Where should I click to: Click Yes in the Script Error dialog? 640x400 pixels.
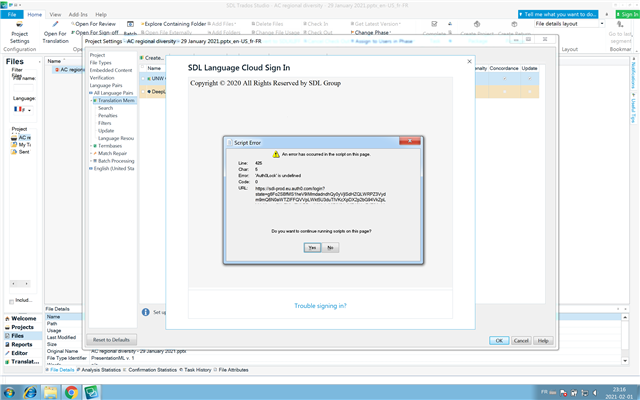(310, 246)
